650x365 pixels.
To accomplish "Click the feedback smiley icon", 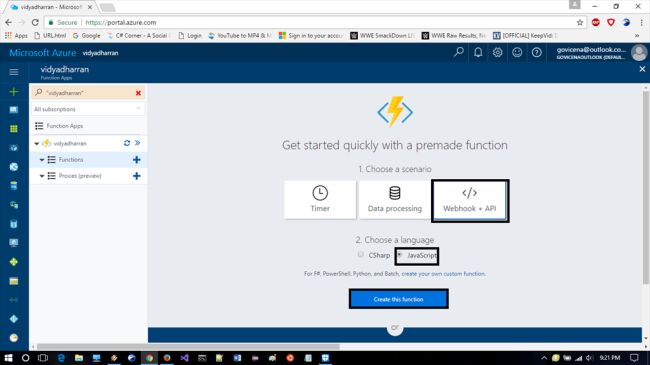I will point(517,52).
